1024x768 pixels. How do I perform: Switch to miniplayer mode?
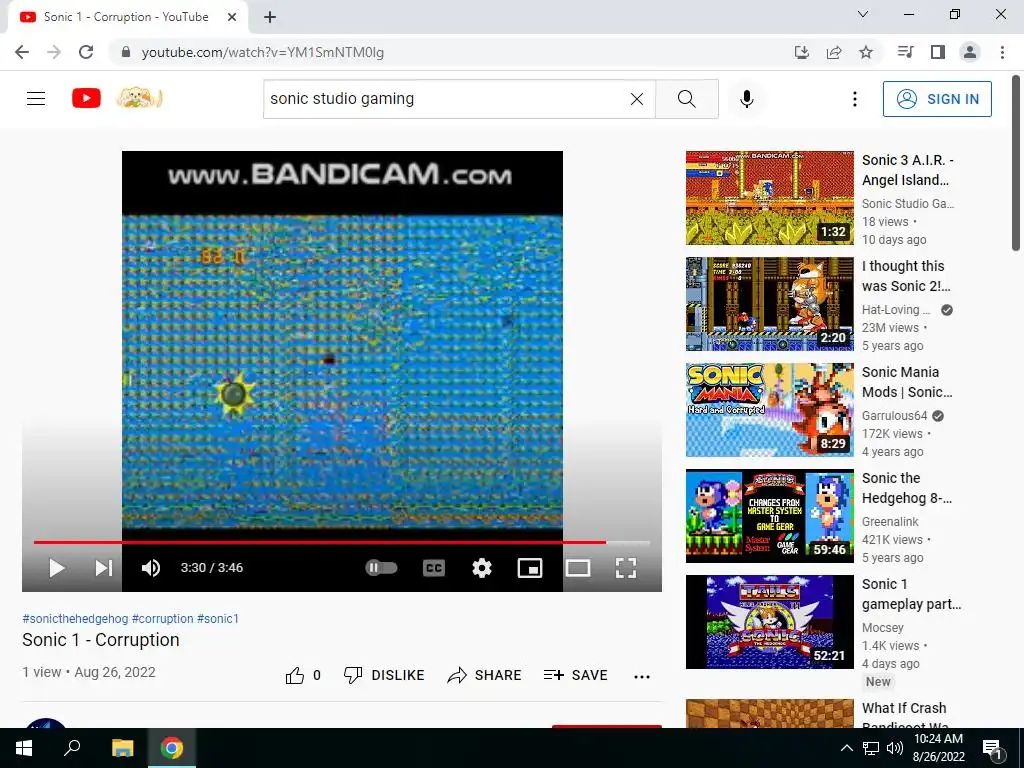[x=530, y=568]
